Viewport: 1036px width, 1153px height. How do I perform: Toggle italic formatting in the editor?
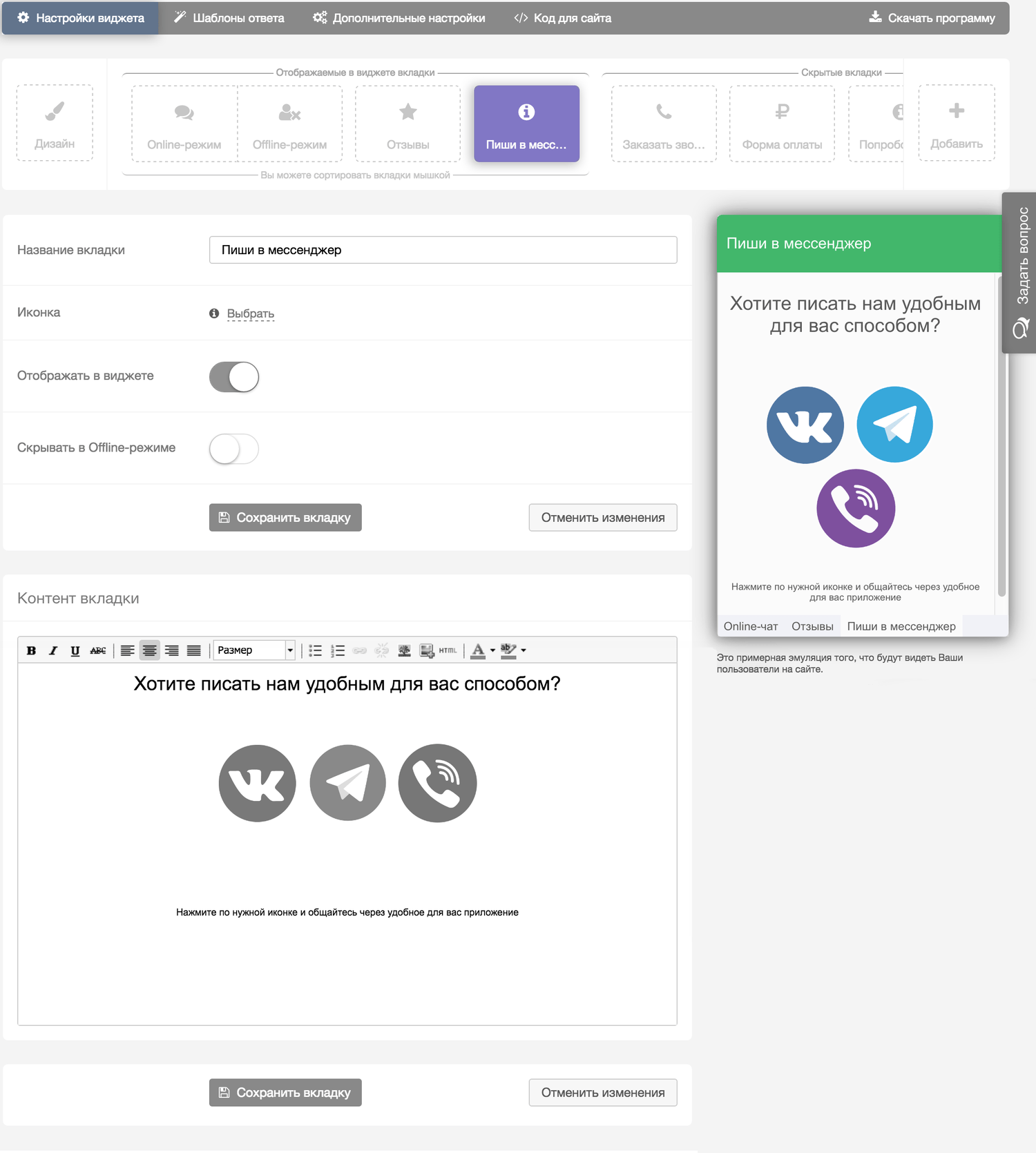53,650
